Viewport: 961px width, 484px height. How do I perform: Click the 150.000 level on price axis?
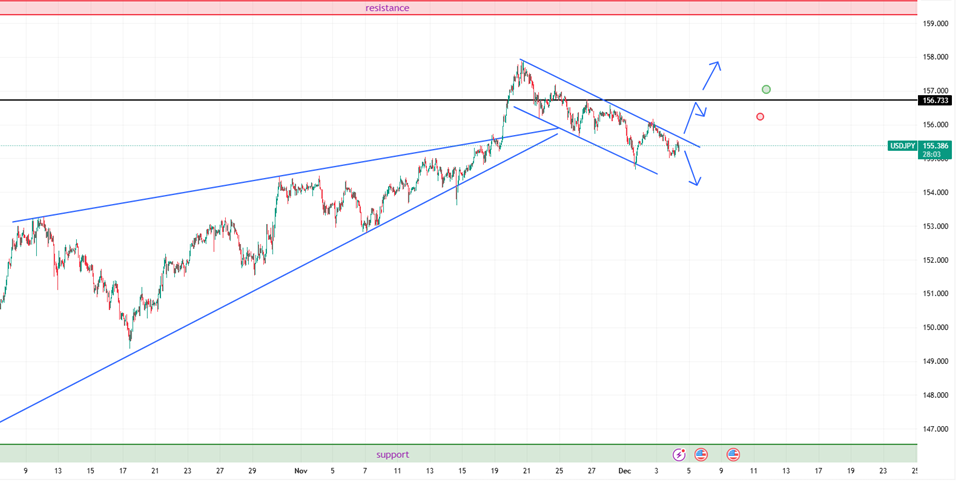tap(935, 327)
